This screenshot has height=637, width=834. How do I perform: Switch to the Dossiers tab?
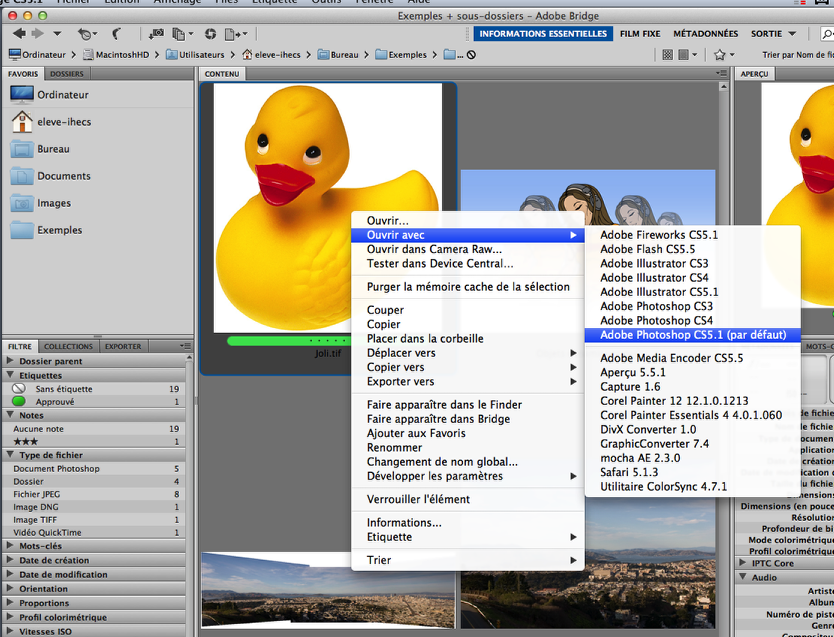66,74
